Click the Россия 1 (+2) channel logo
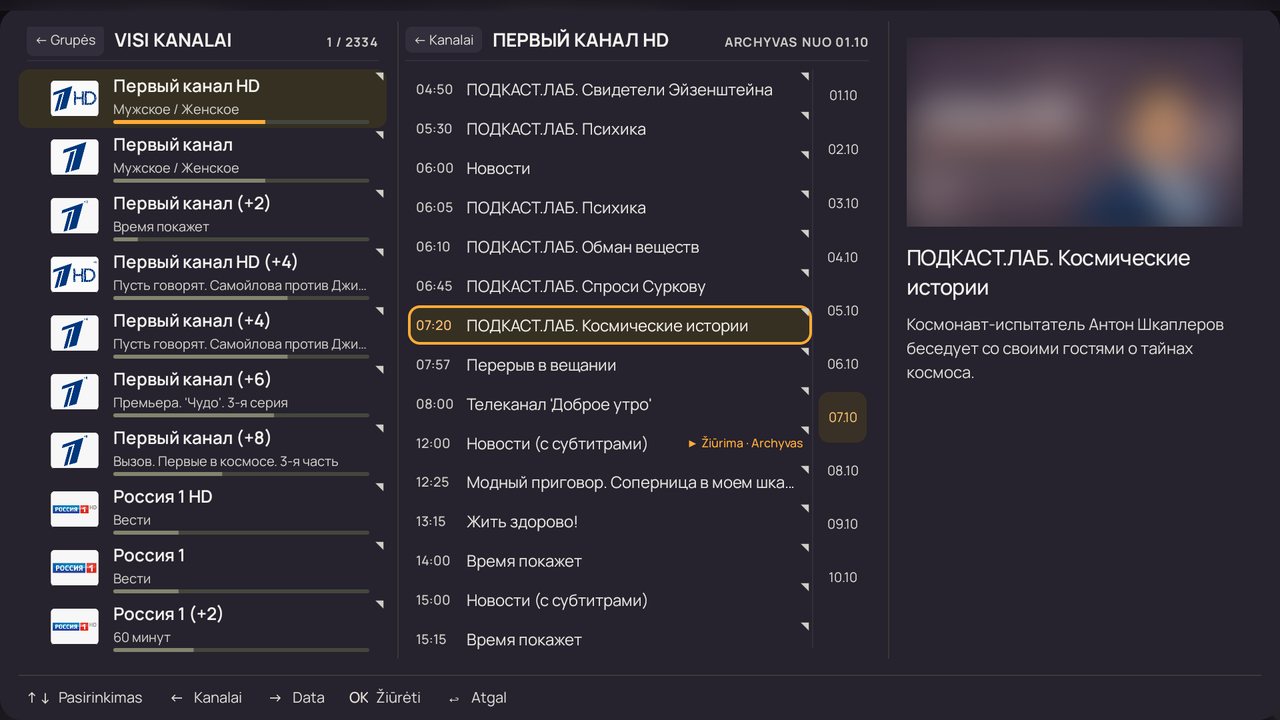1280x720 pixels. [75, 626]
